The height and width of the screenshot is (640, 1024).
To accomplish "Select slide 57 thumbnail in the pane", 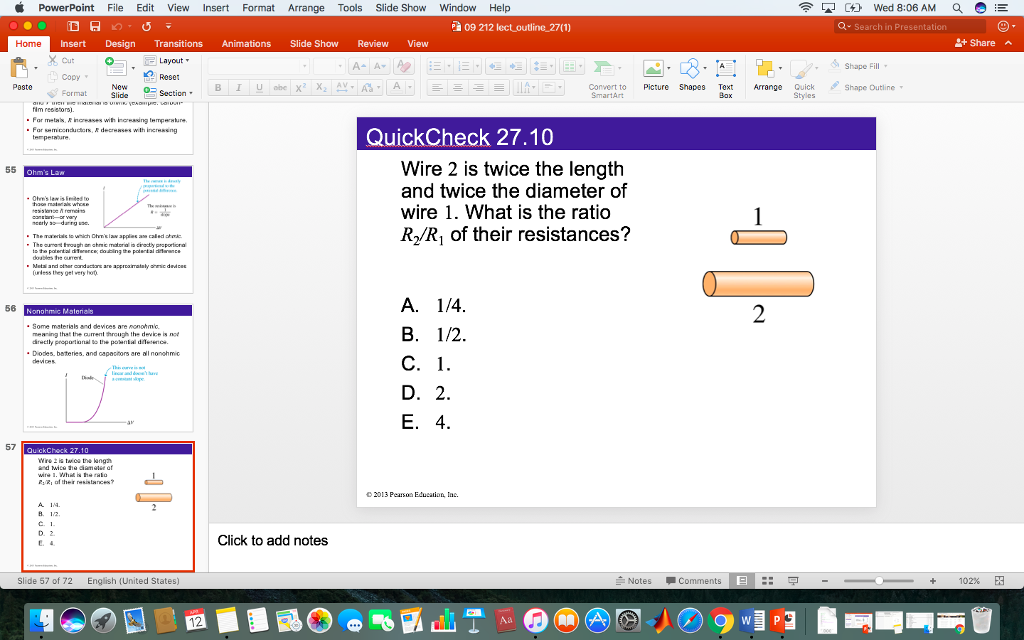I will (x=107, y=505).
